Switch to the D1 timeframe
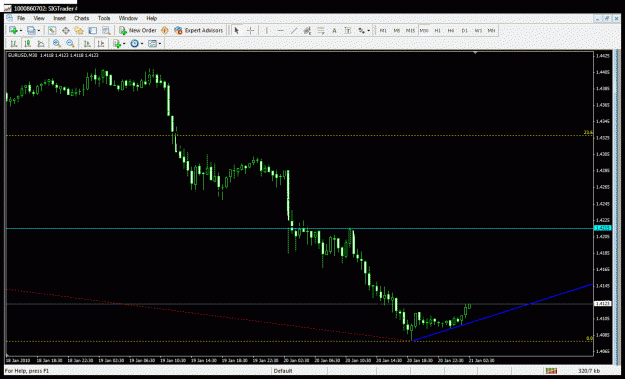625x379 pixels. [464, 30]
